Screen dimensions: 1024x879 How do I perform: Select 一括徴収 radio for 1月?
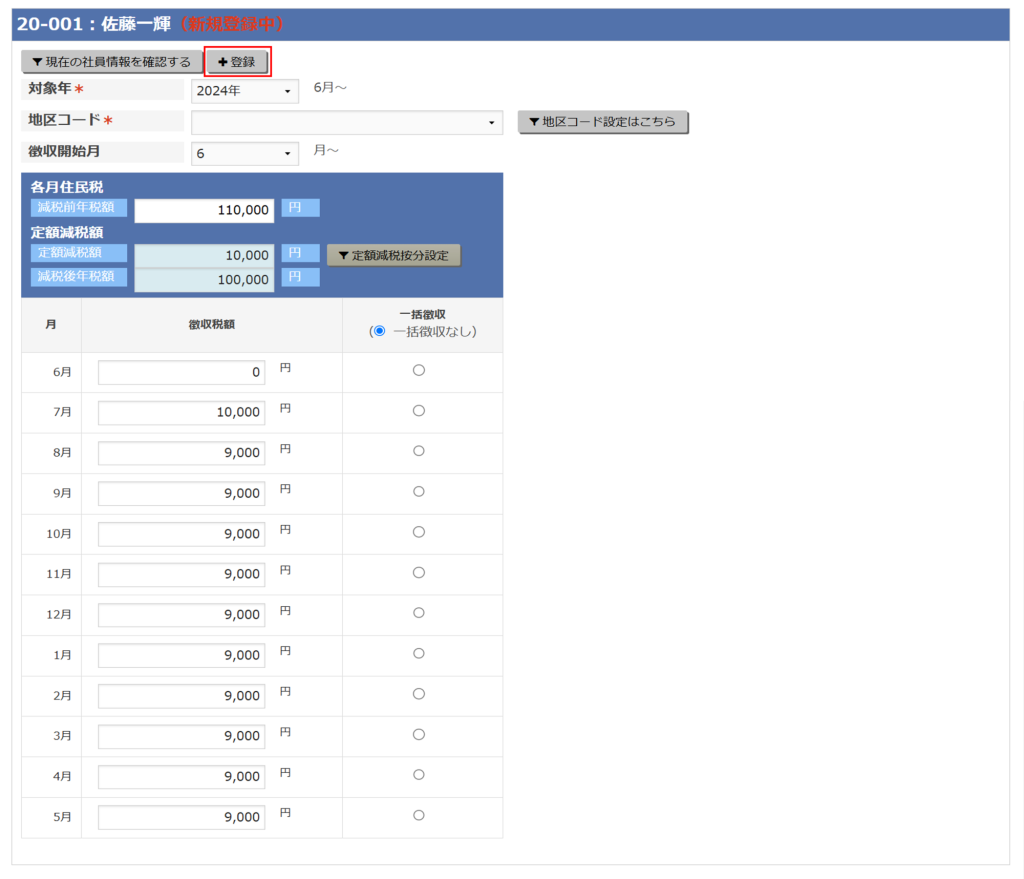[x=419, y=654]
